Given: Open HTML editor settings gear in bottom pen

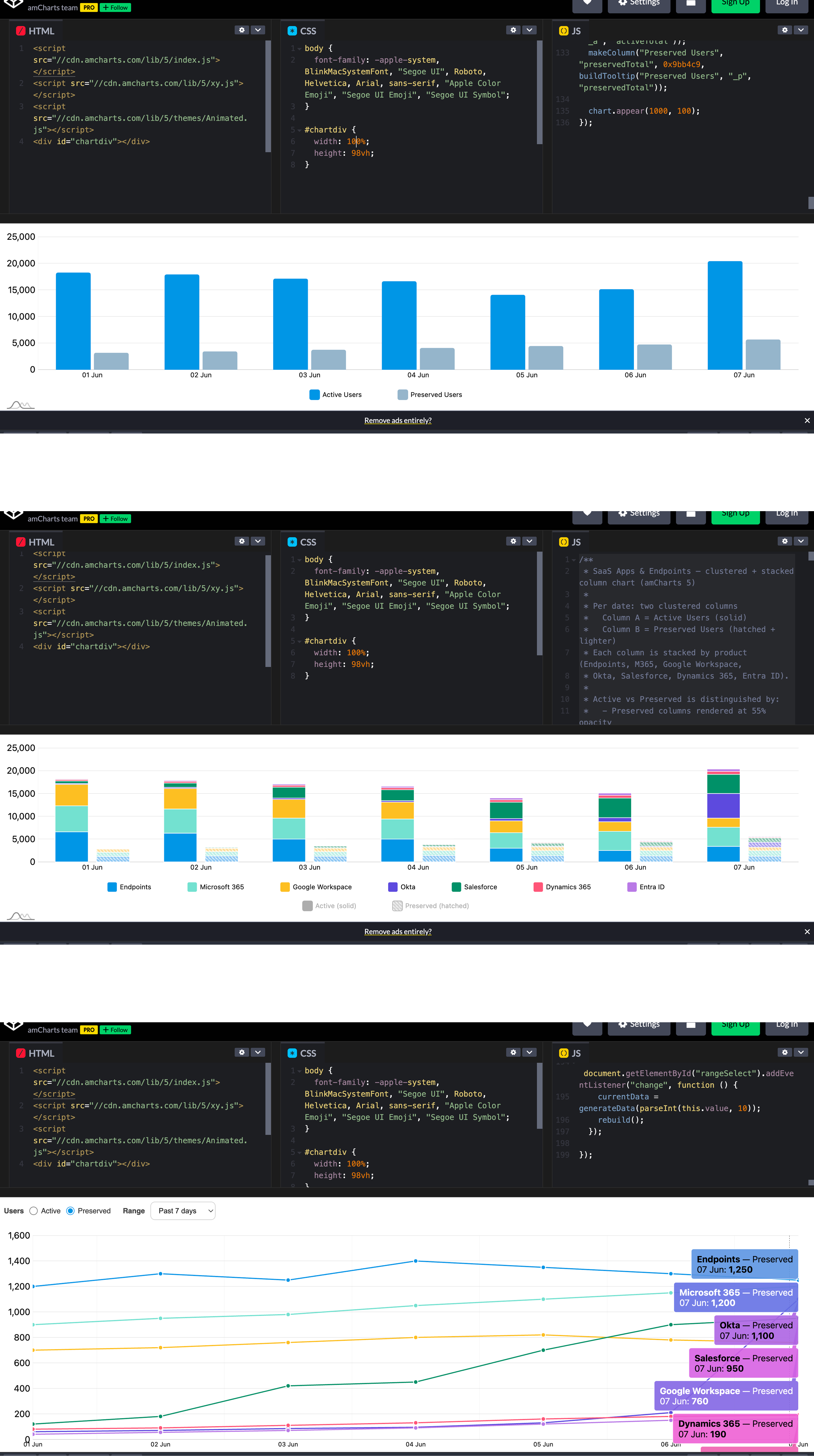Looking at the screenshot, I should [242, 1052].
